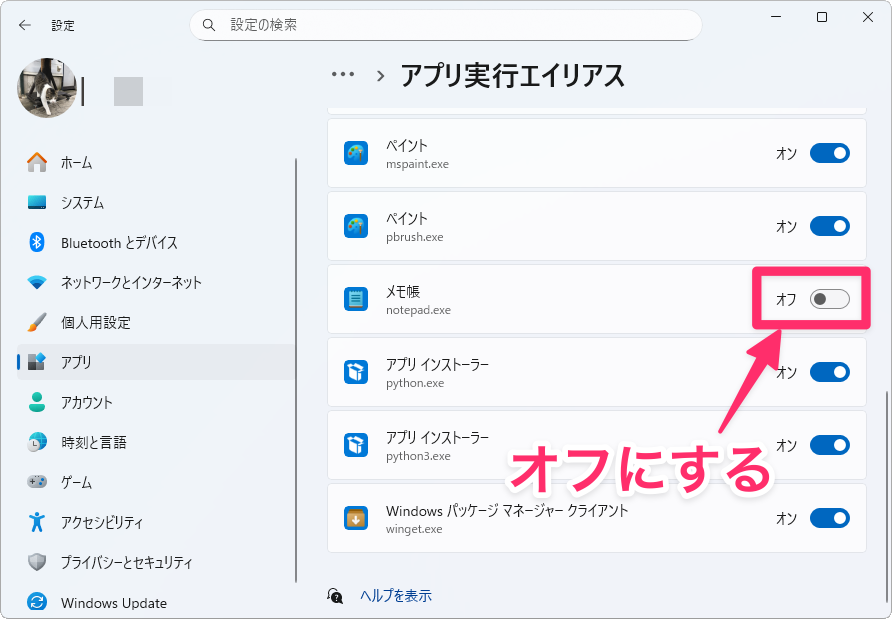Image resolution: width=892 pixels, height=619 pixels.
Task: Open ゲーム settings
Action: click(x=156, y=482)
